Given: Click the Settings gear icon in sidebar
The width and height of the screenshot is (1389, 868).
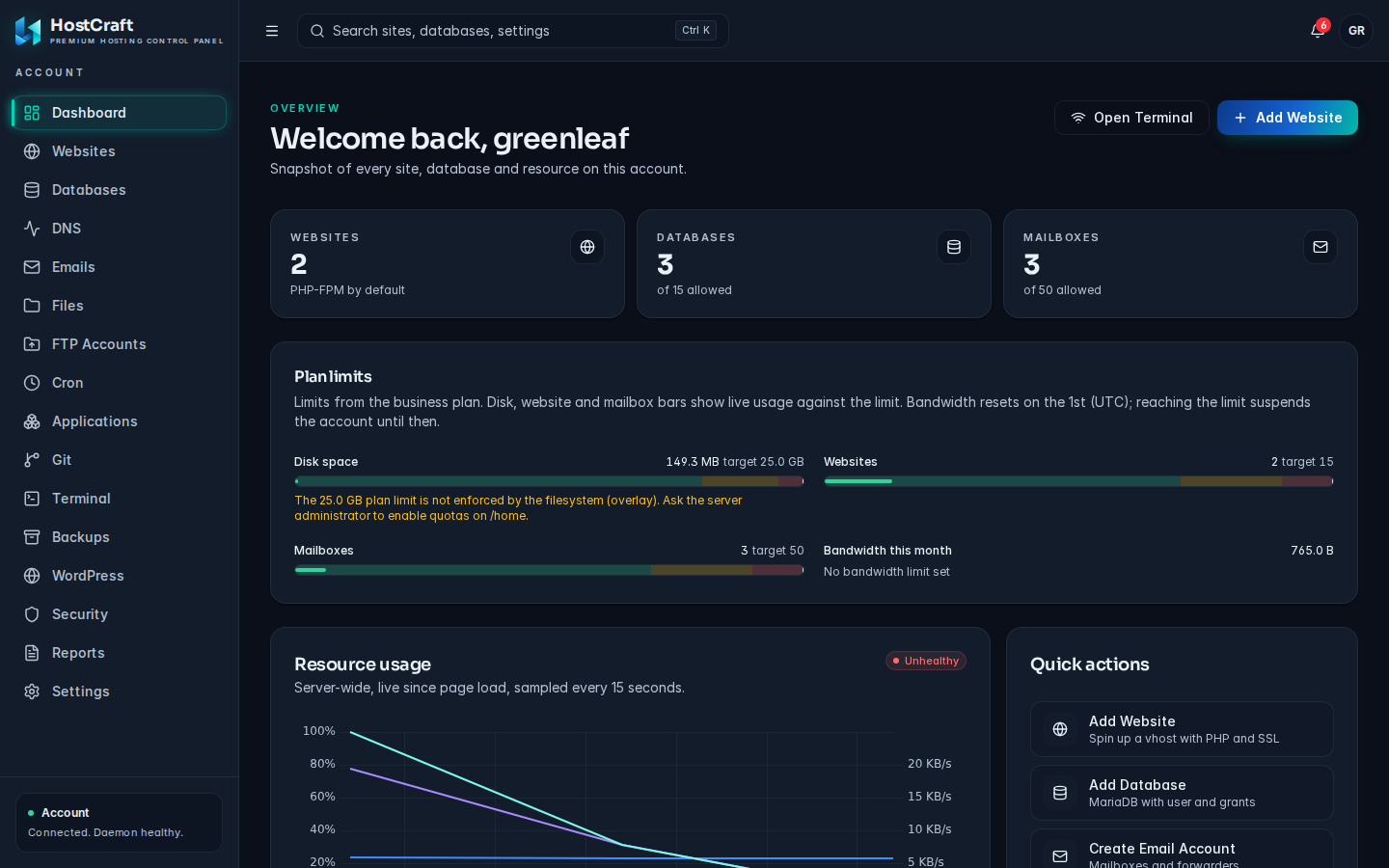Looking at the screenshot, I should pos(32,692).
